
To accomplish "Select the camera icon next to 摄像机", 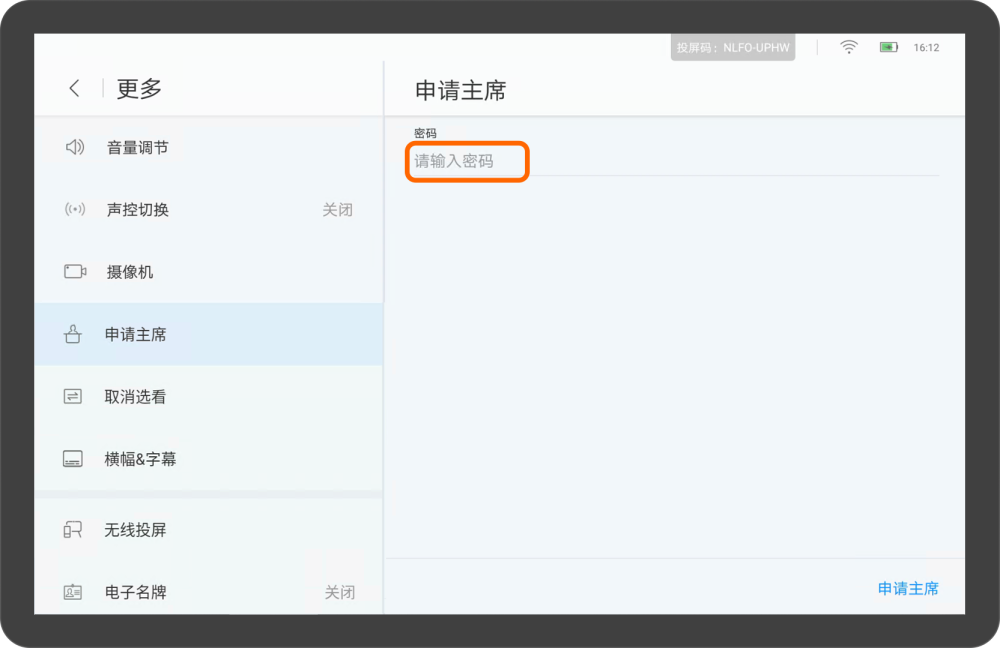I will (x=74, y=271).
